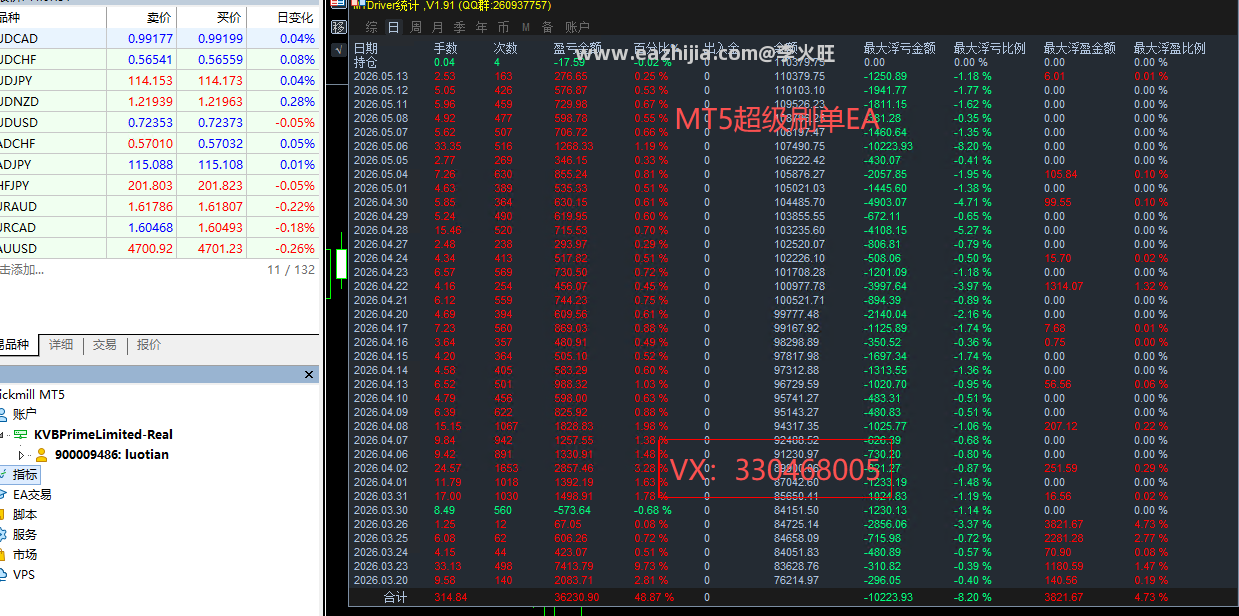Select the 日 daily statistics tab

394,27
